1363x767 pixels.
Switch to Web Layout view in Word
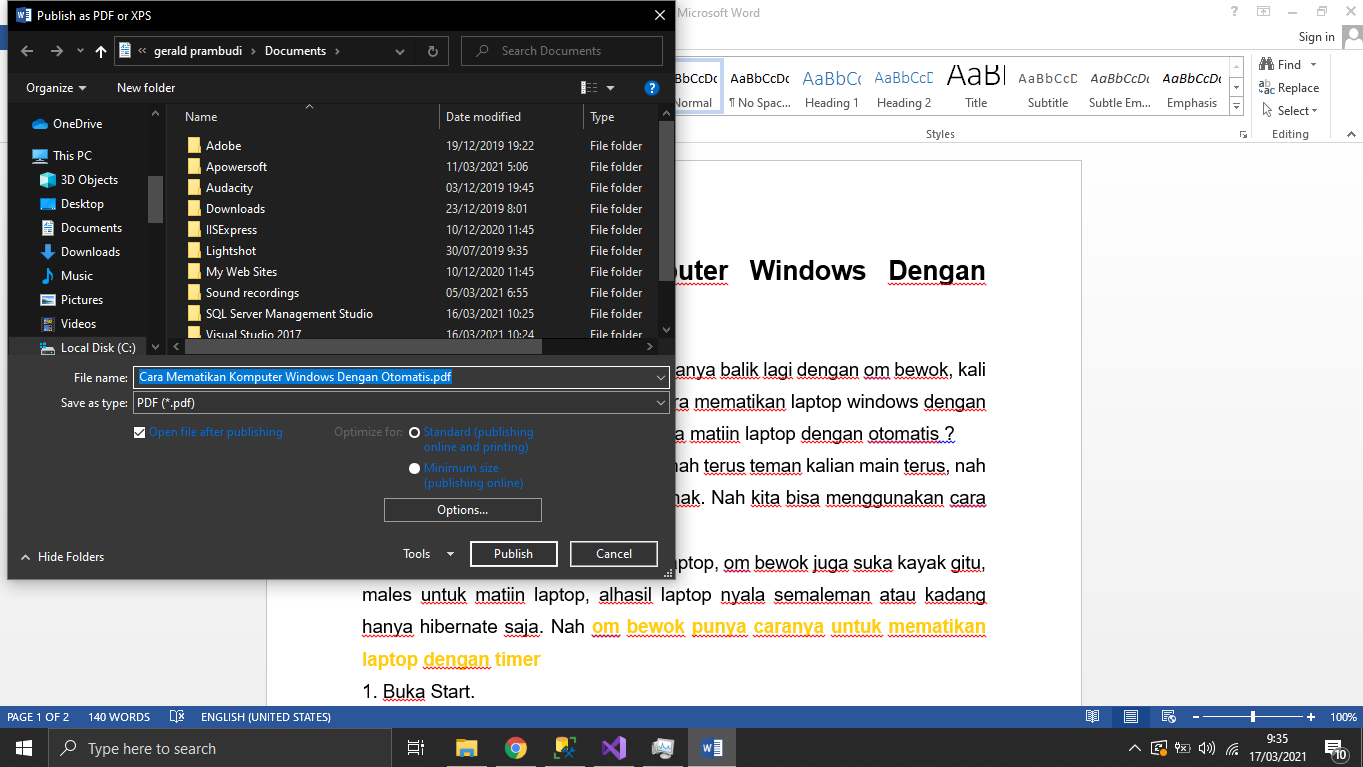pyautogui.click(x=1168, y=717)
